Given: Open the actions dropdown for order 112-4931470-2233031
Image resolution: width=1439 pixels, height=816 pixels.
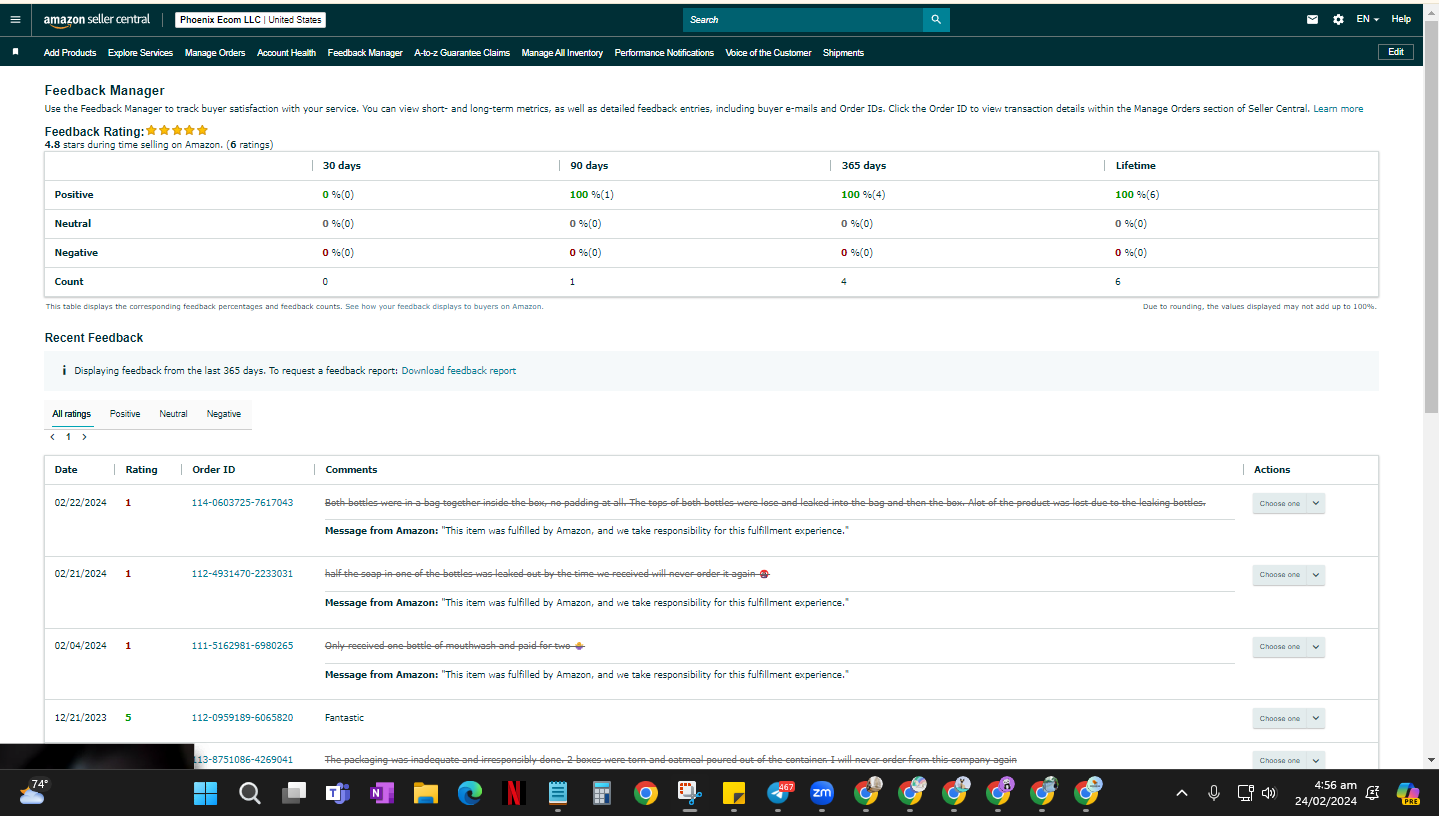Looking at the screenshot, I should coord(1289,574).
